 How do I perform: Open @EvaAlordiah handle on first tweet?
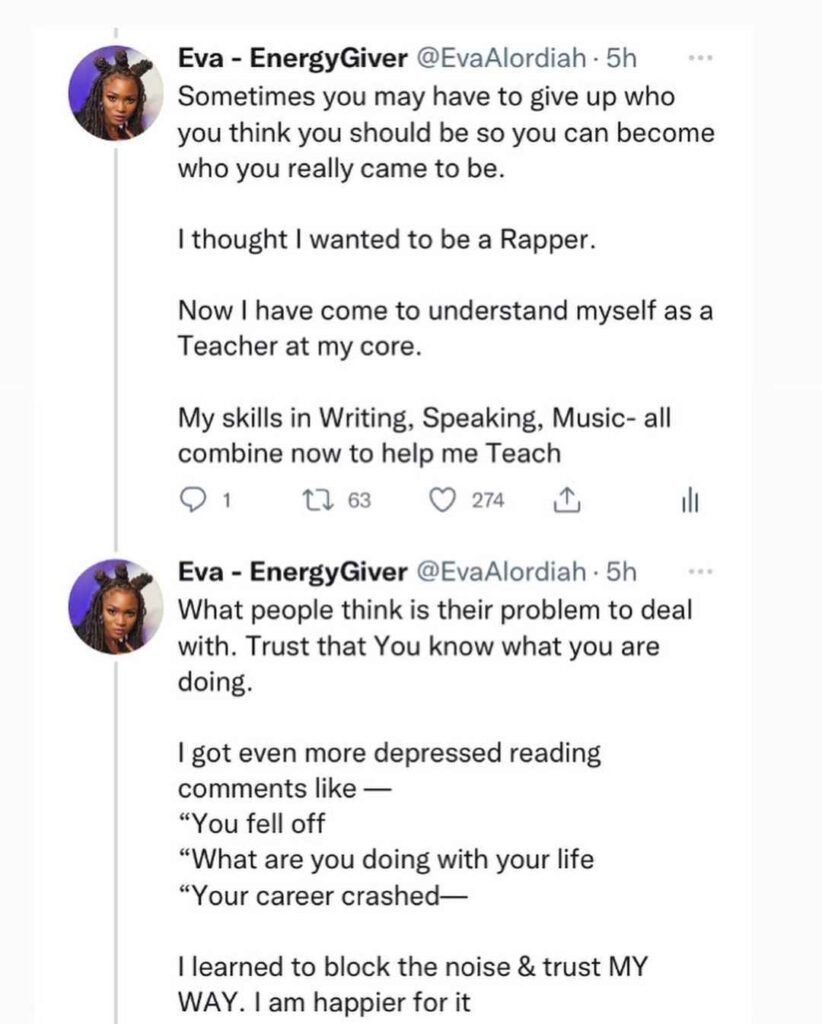point(500,59)
